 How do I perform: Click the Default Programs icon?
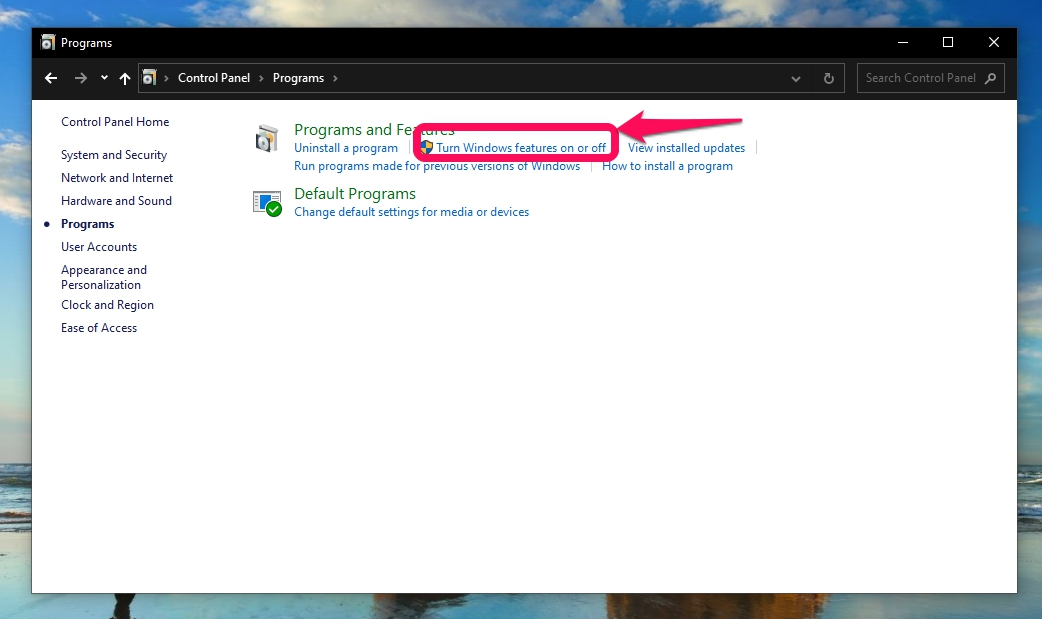pos(267,203)
